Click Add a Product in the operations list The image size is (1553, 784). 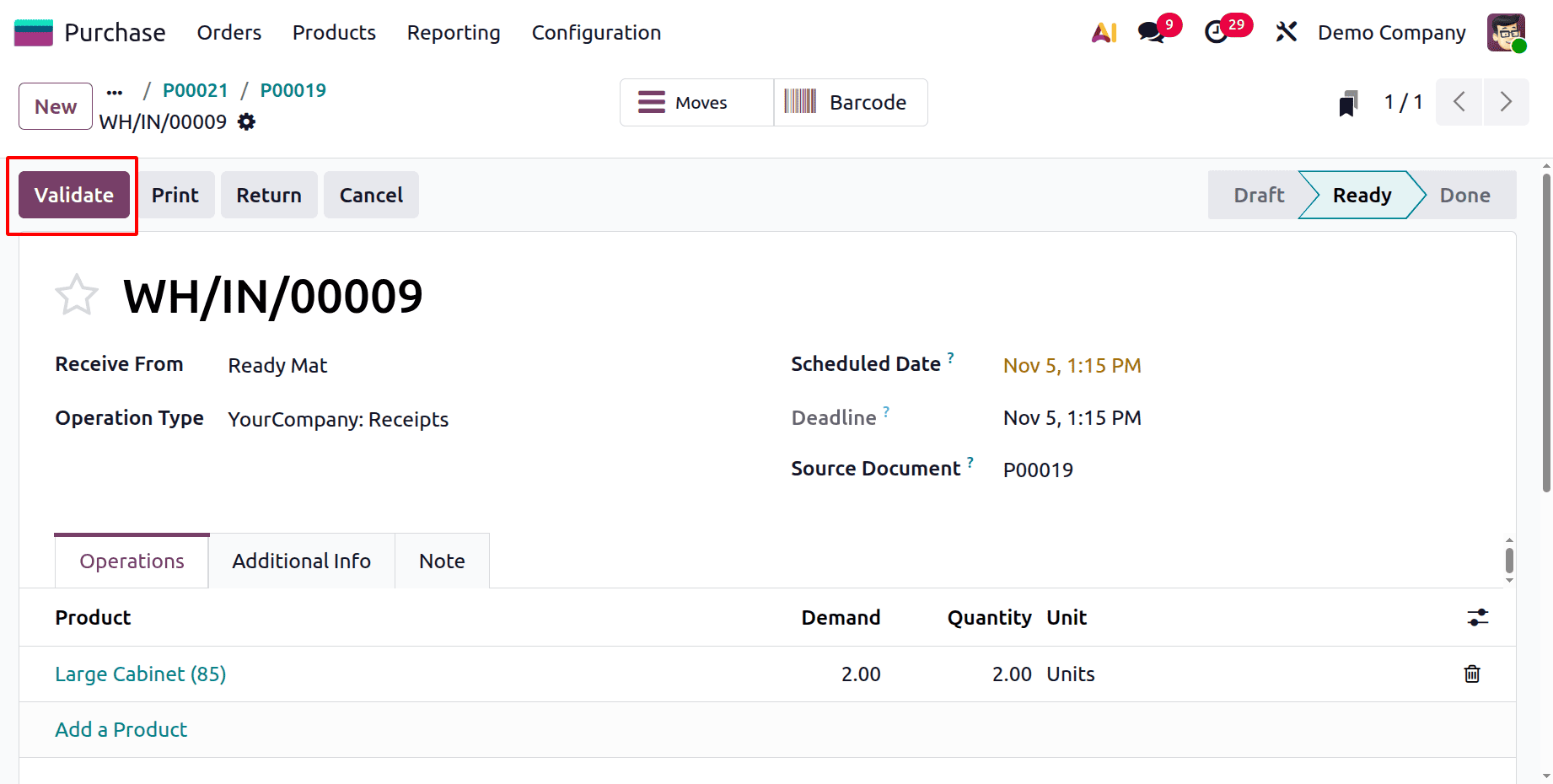(121, 729)
